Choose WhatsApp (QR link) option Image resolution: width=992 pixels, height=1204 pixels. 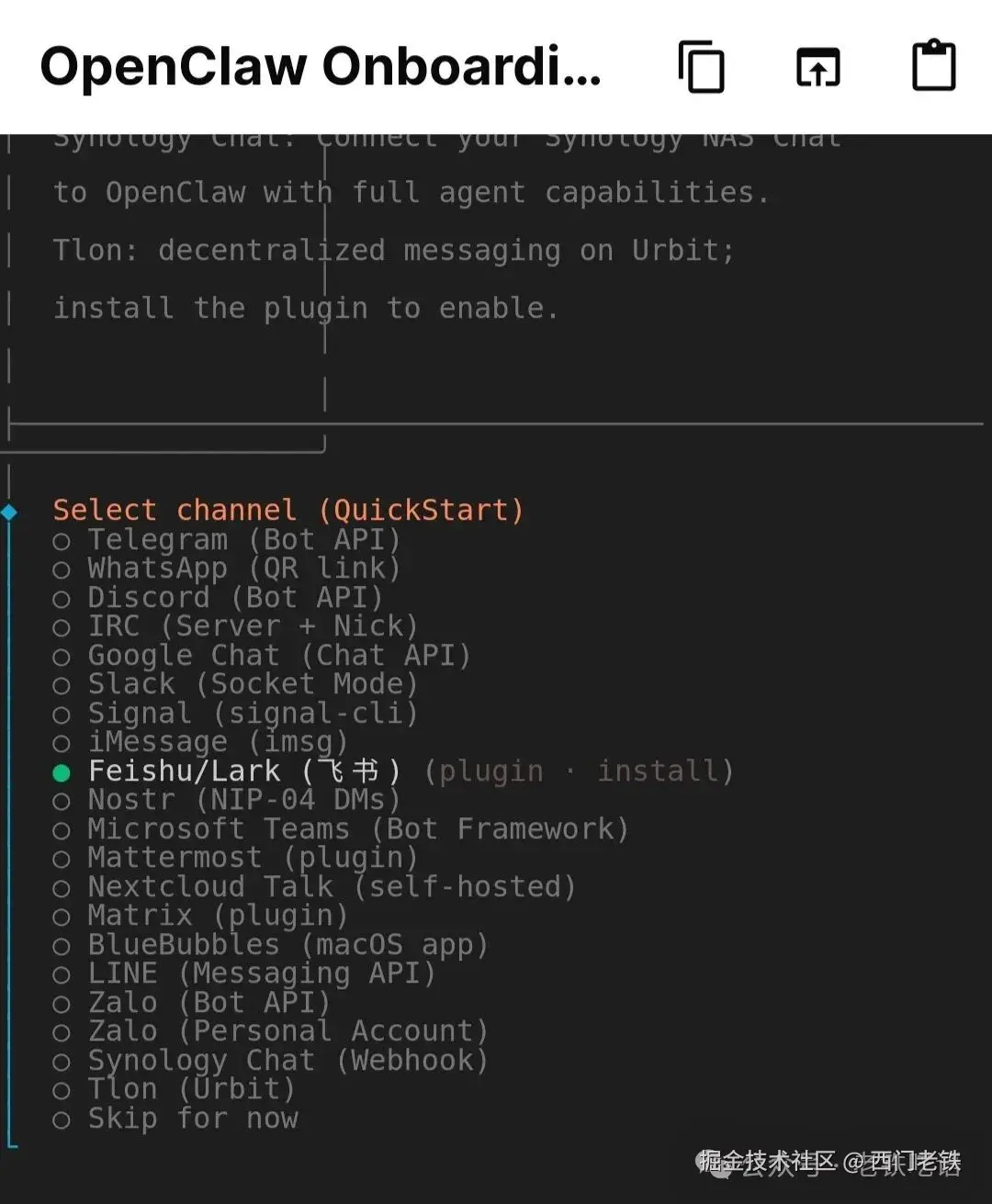[243, 568]
